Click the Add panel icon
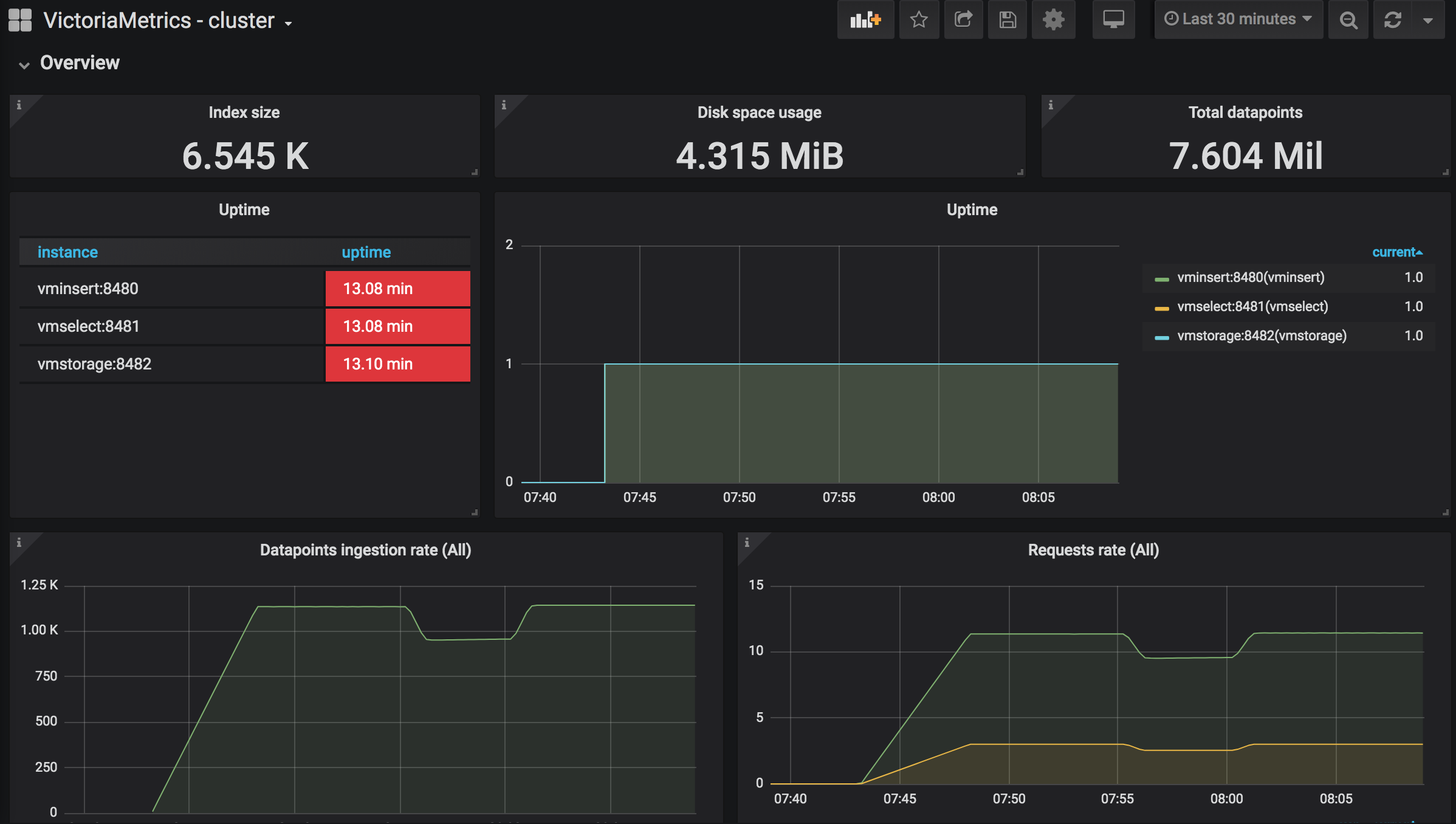 coord(865,19)
